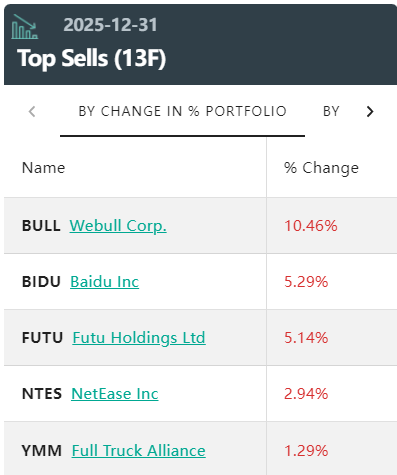Click the Top Sells (13F) title
The width and height of the screenshot is (397, 475).
point(91,59)
